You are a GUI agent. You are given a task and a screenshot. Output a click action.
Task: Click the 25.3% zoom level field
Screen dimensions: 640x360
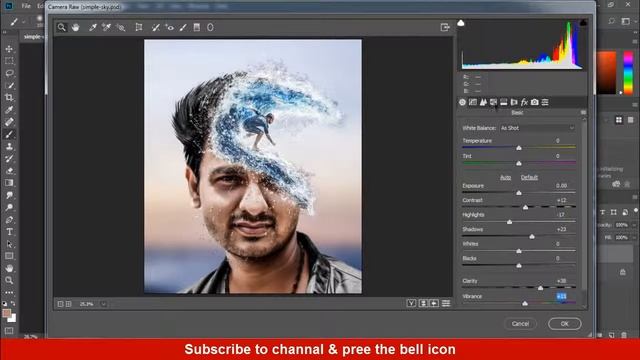86,304
